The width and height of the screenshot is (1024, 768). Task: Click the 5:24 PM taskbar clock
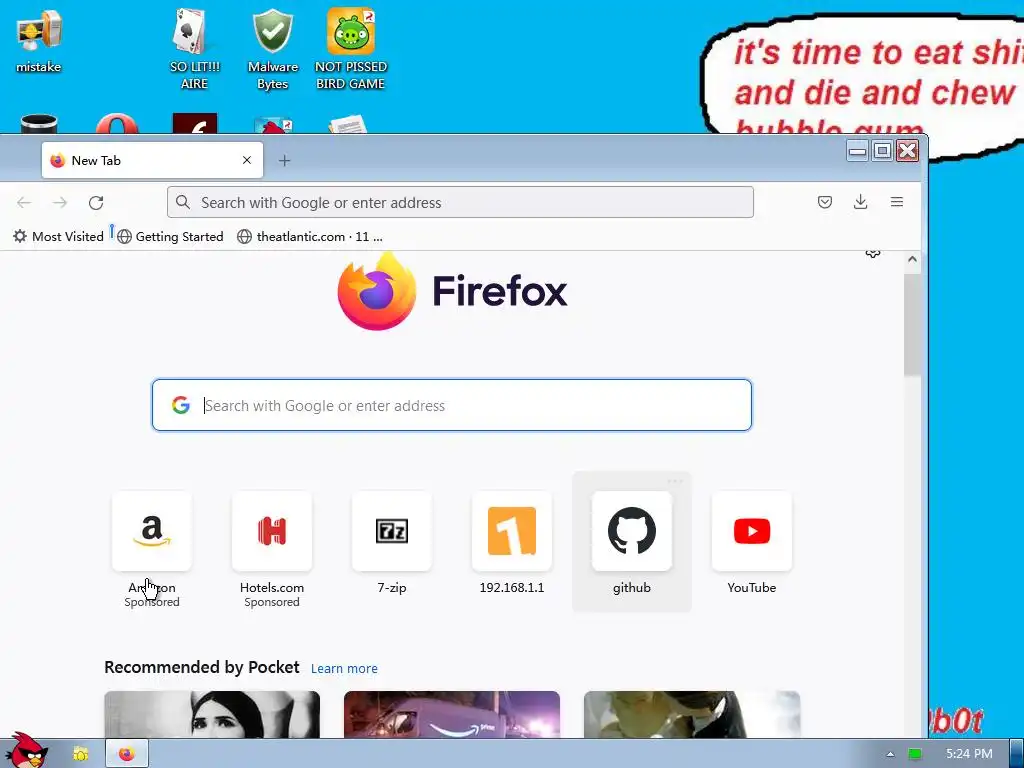969,754
